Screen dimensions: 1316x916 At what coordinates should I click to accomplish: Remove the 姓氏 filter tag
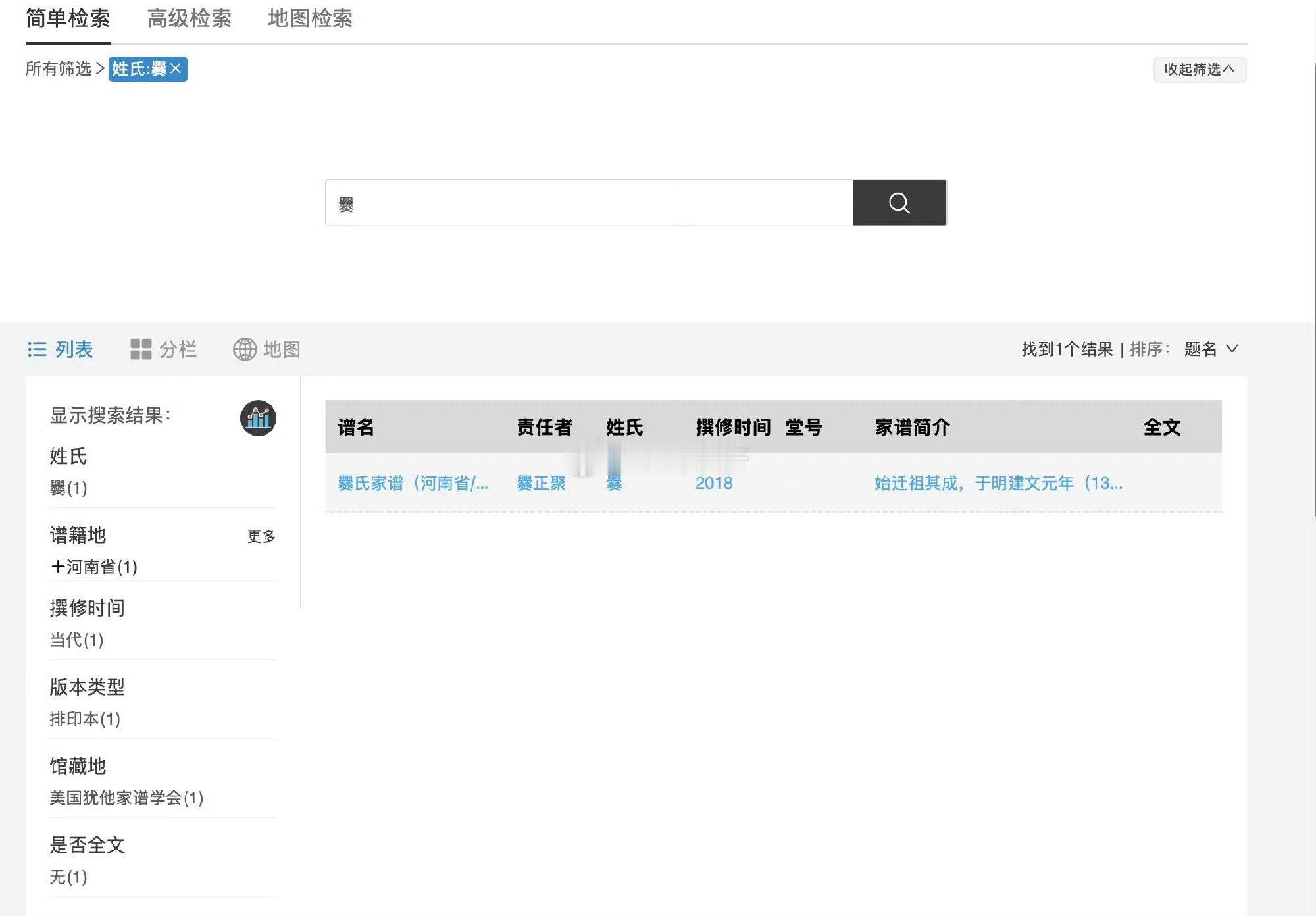pos(176,68)
